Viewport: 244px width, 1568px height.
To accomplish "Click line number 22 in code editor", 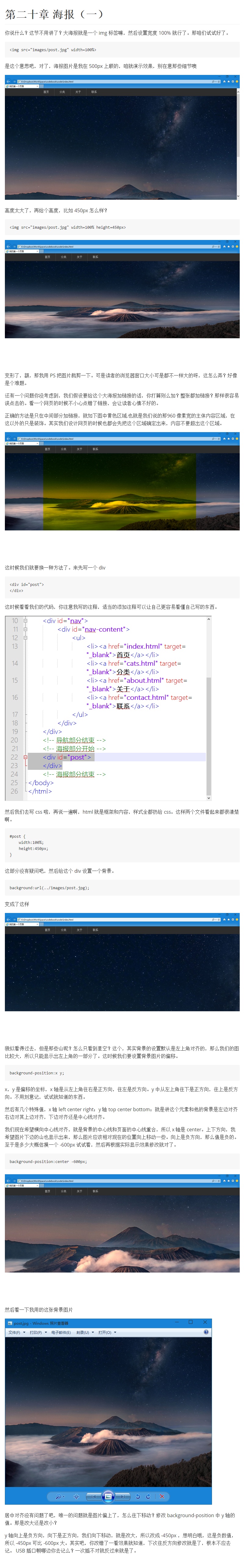I will click(x=14, y=757).
